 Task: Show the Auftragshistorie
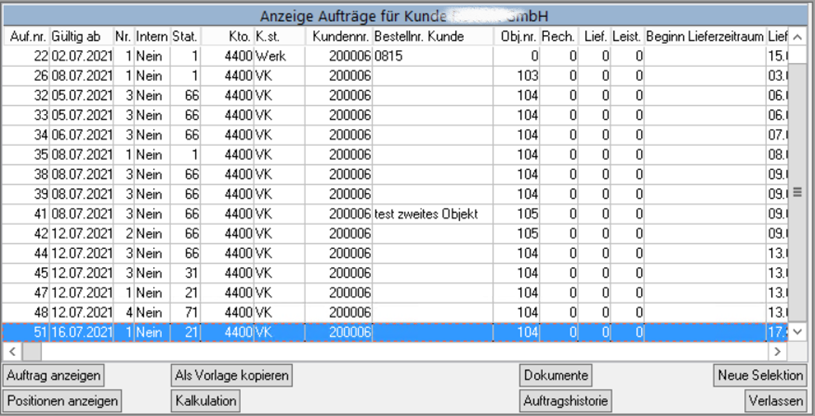tap(565, 400)
